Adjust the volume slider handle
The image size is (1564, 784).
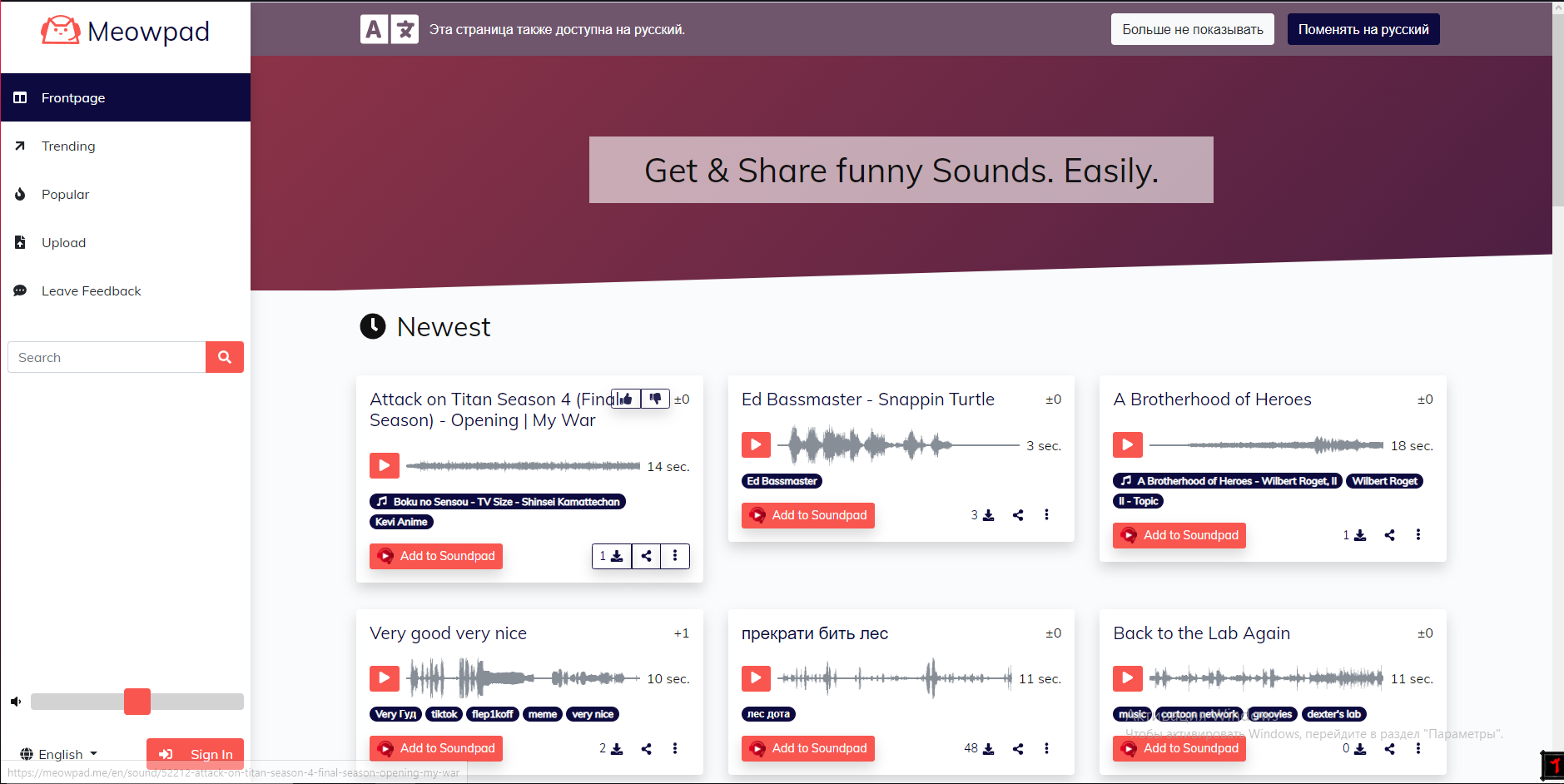coord(137,702)
